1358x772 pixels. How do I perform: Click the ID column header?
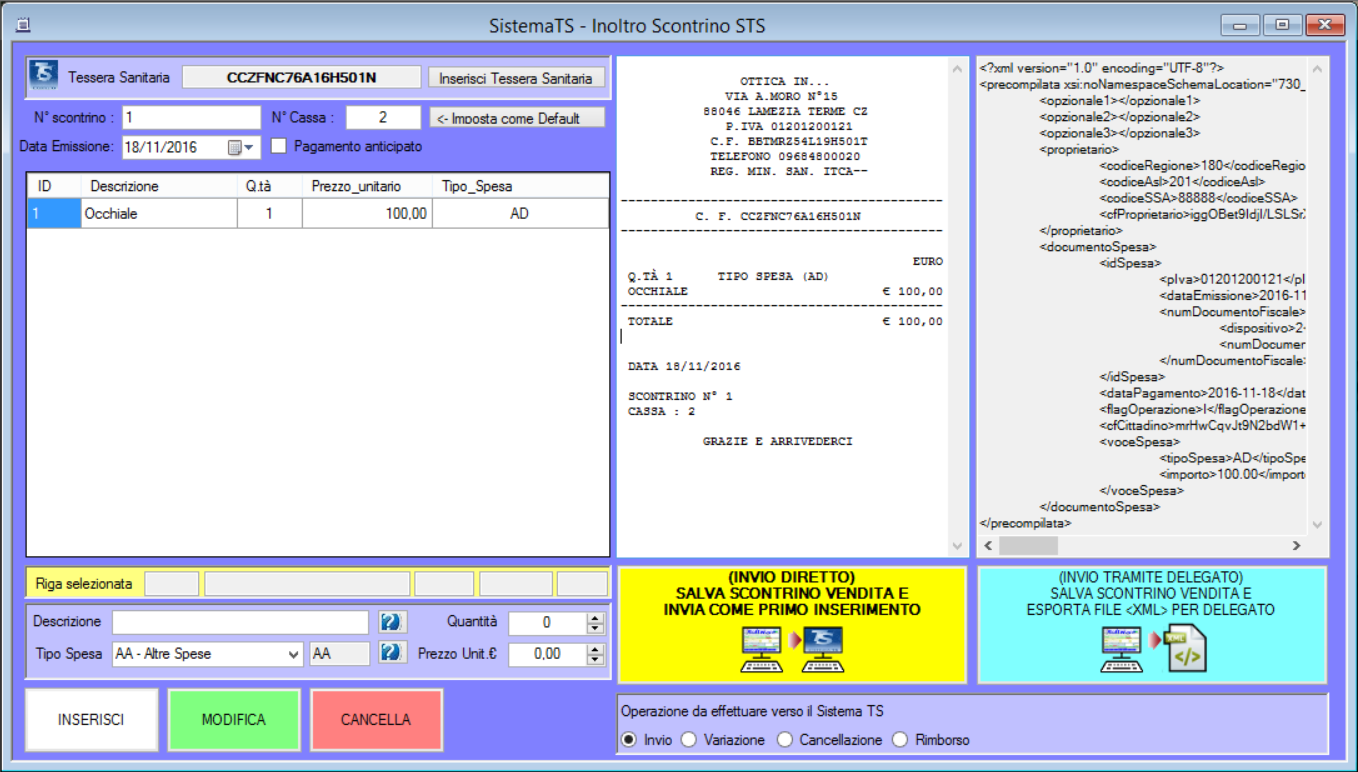54,186
